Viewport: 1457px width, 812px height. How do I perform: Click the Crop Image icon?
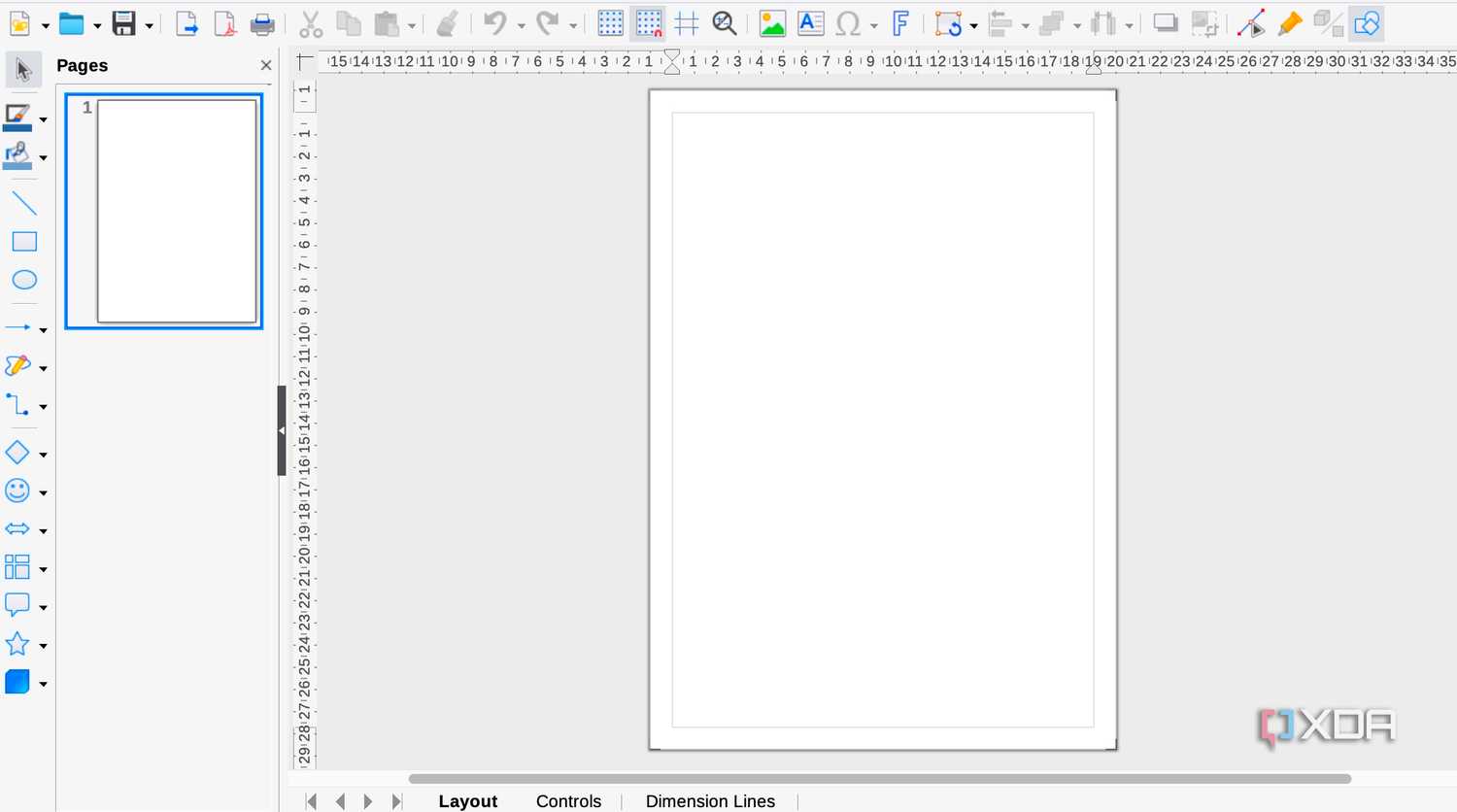click(x=1204, y=24)
